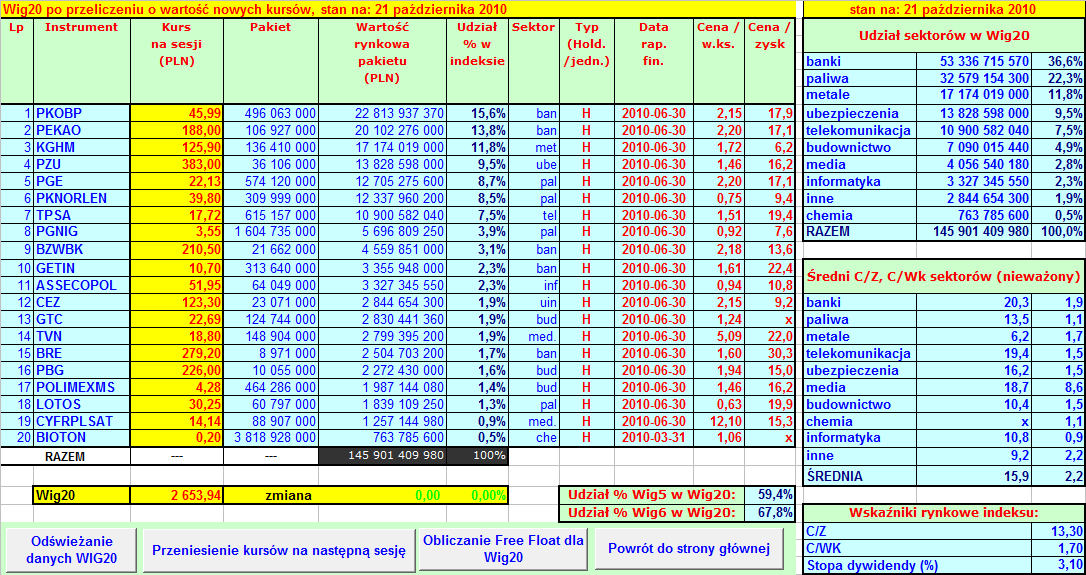
Task: Click Wskaźniki rynkowe indeksu heading
Action: pos(944,513)
